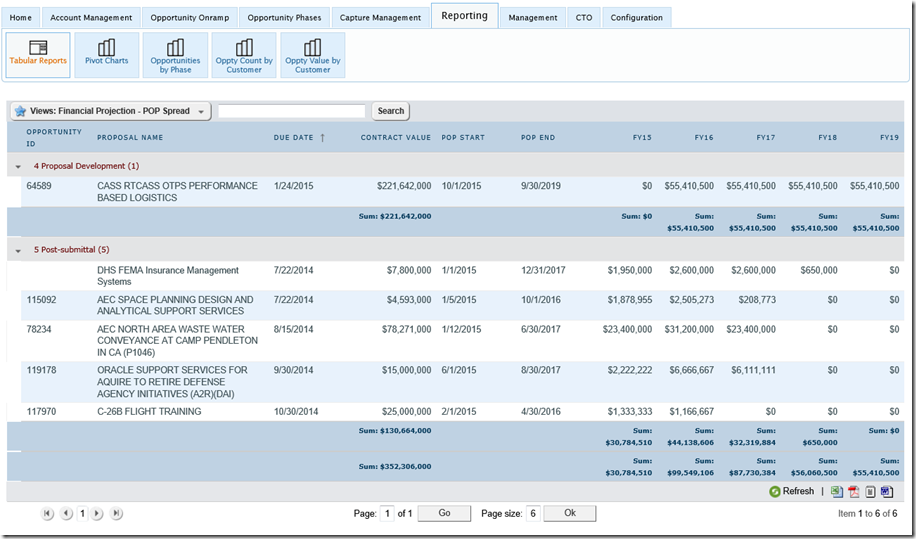Click the star icon in Views selector
916x539 pixels.
[x=20, y=111]
